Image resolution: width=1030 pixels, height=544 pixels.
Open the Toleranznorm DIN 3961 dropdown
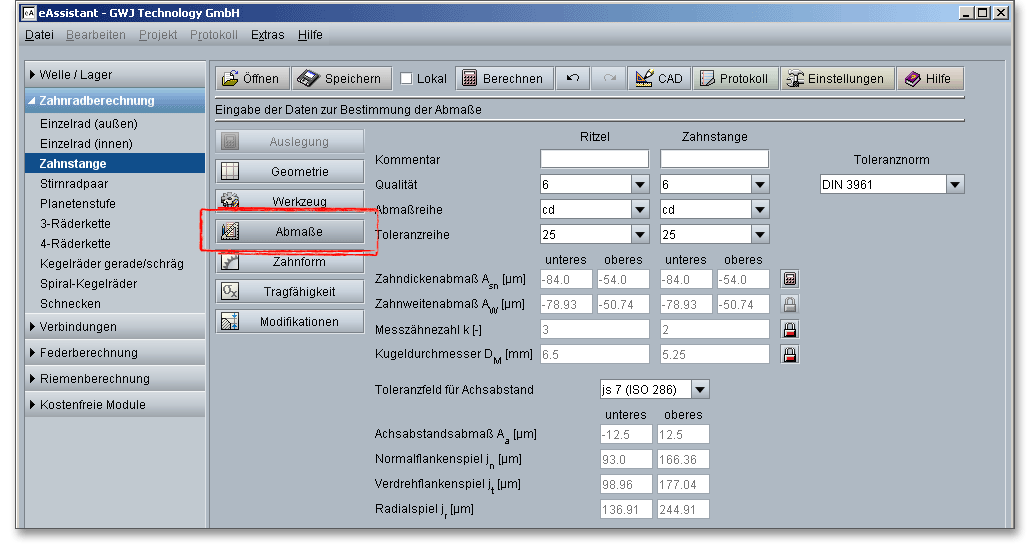pos(954,184)
